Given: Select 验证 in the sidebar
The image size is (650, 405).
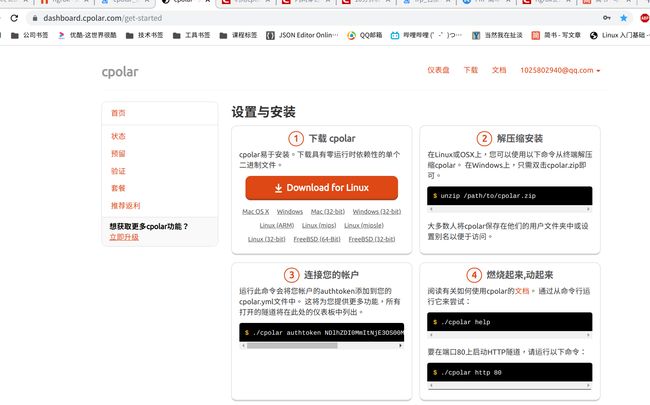Looking at the screenshot, I should (118, 171).
